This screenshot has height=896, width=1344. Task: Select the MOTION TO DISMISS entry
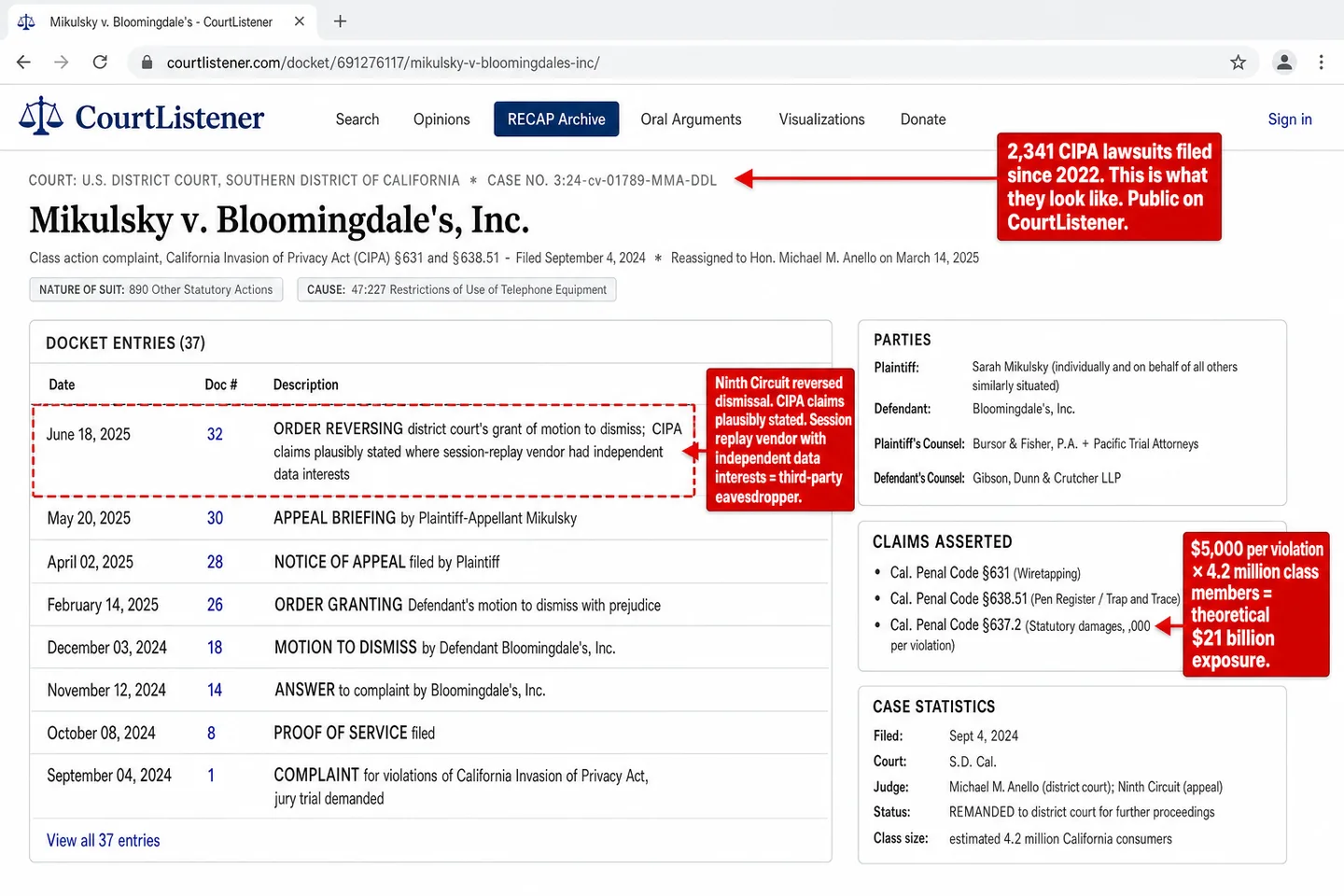pos(444,648)
